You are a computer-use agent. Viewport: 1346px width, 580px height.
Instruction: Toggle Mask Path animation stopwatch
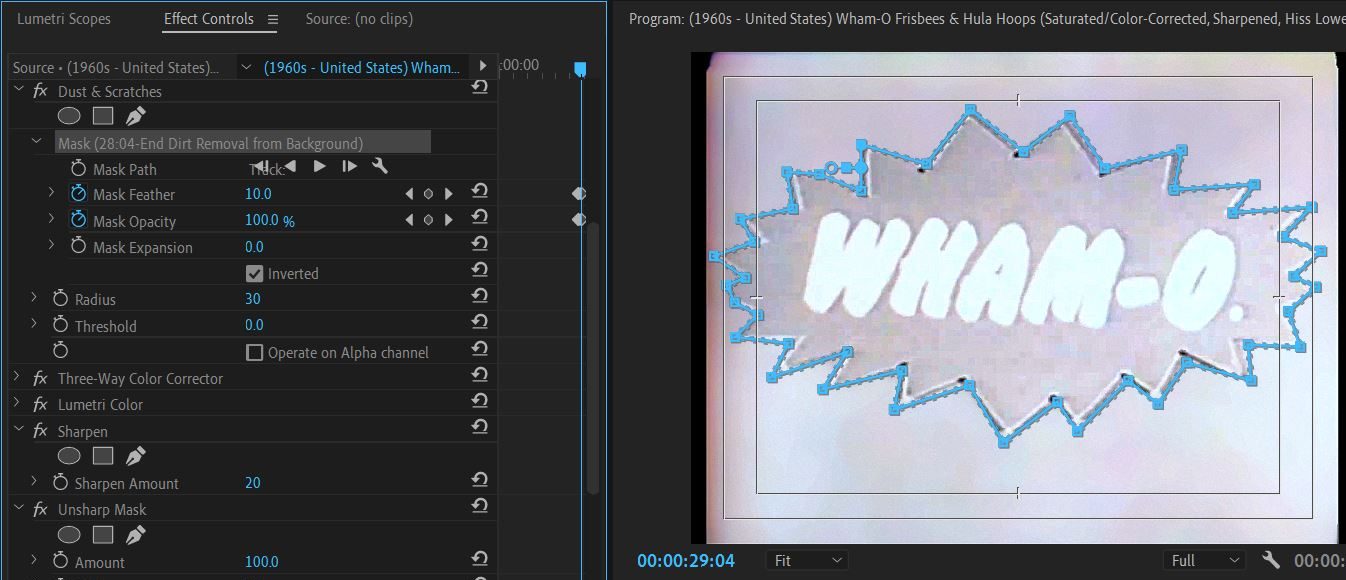coord(79,168)
